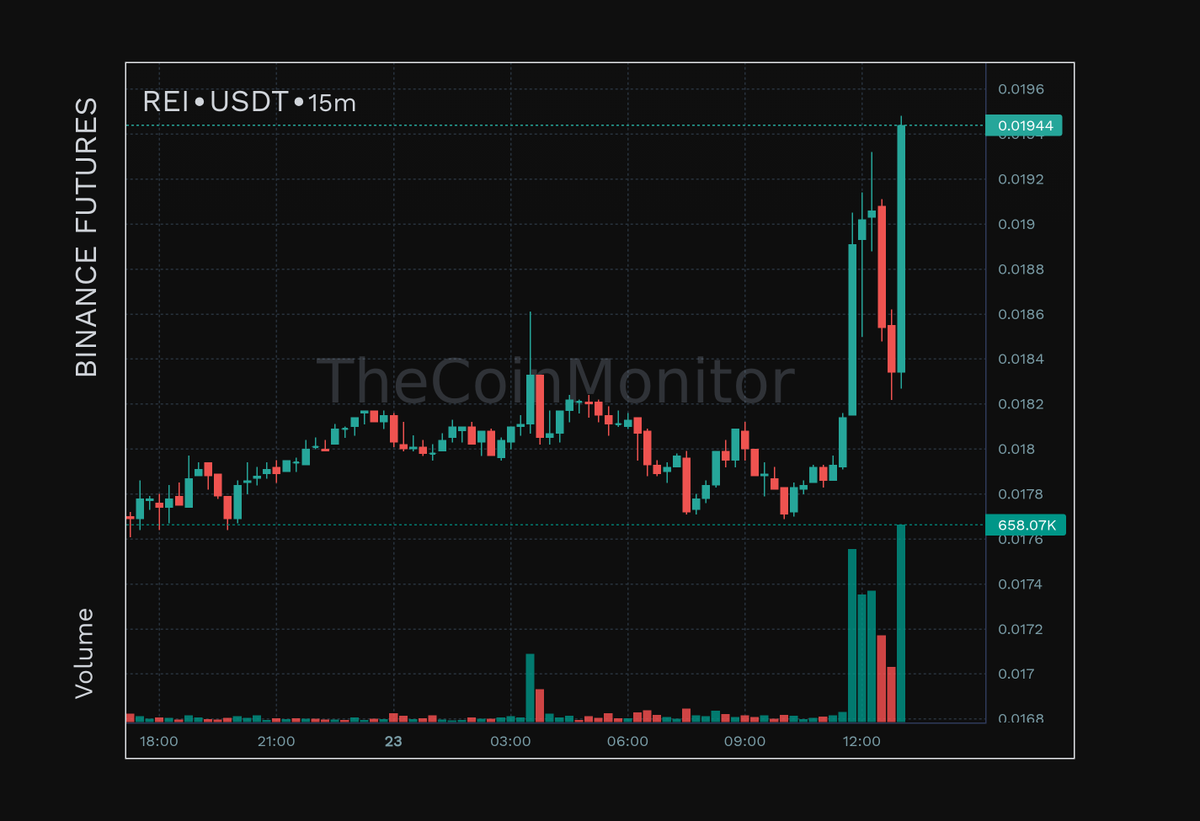The image size is (1200, 821).
Task: Click the 0.0192 price axis label
Action: (x=1020, y=180)
